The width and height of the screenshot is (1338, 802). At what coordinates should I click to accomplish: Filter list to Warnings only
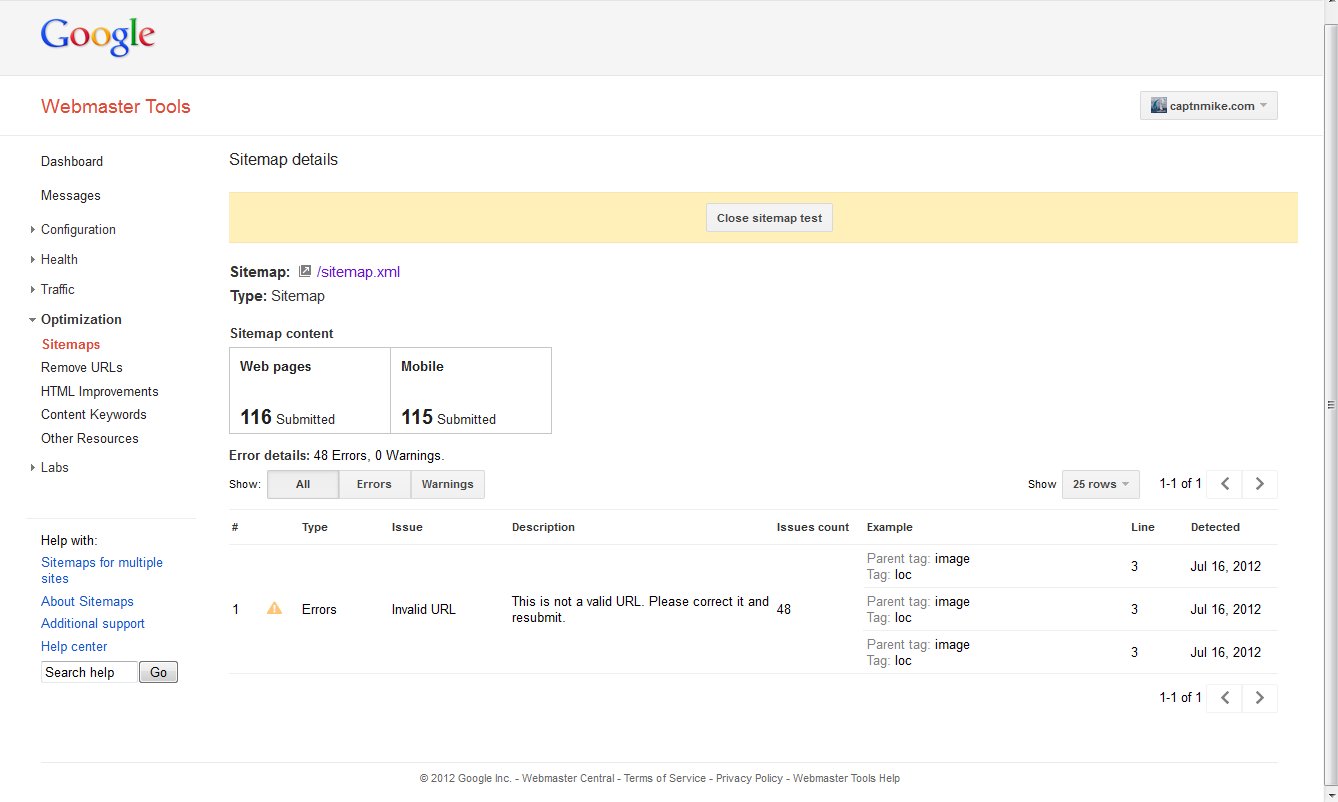[x=447, y=484]
